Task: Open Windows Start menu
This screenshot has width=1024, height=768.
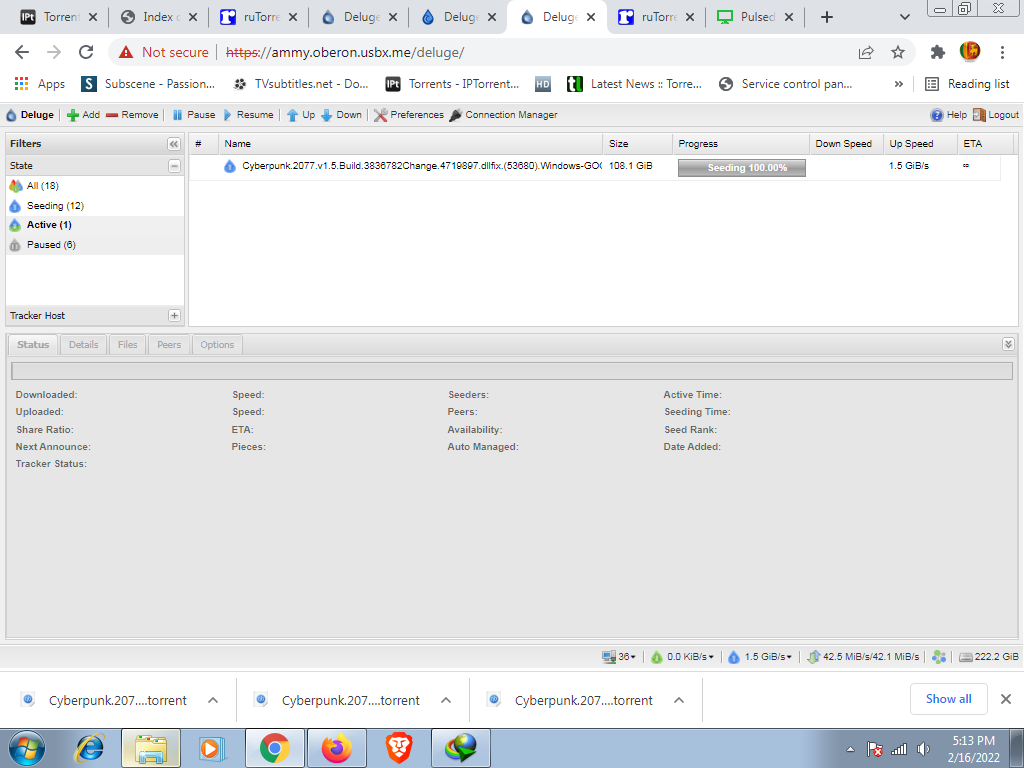Action: pyautogui.click(x=27, y=748)
